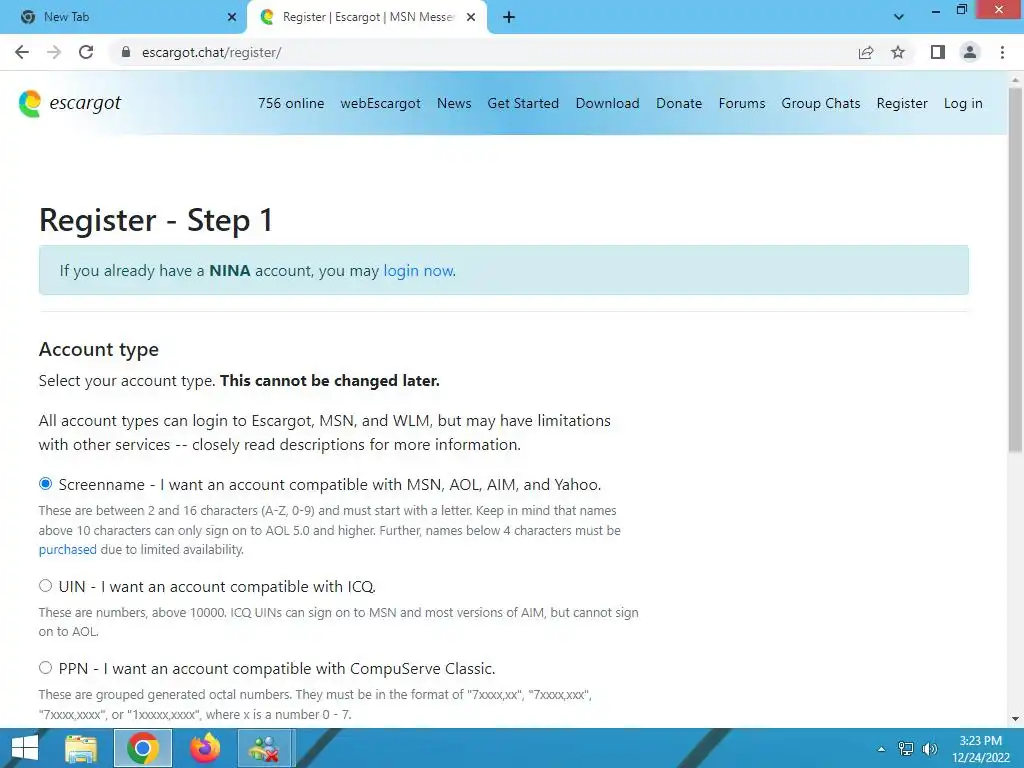The height and width of the screenshot is (768, 1024).
Task: Go to Get Started in nav bar
Action: point(523,103)
